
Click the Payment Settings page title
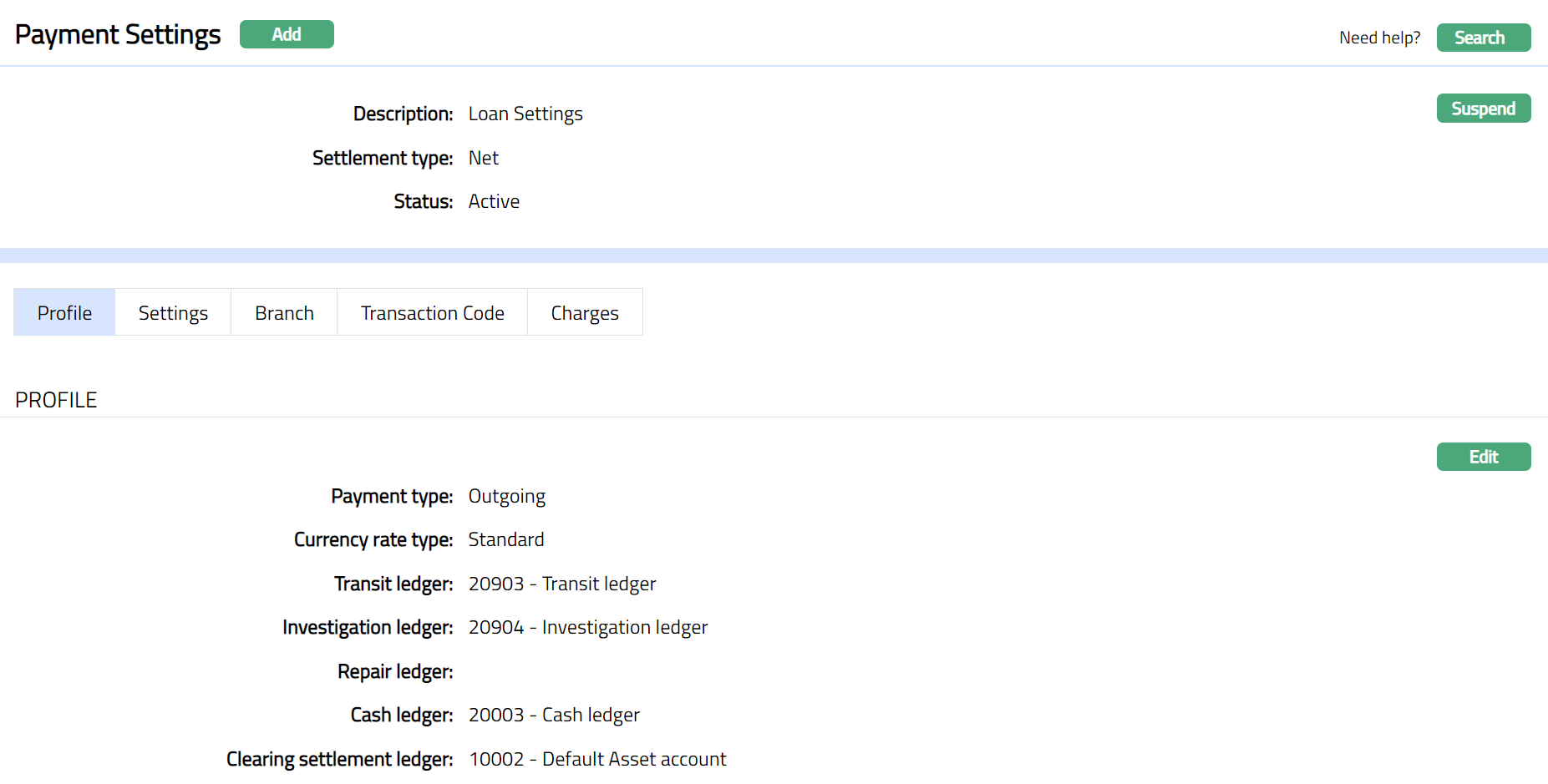point(118,35)
